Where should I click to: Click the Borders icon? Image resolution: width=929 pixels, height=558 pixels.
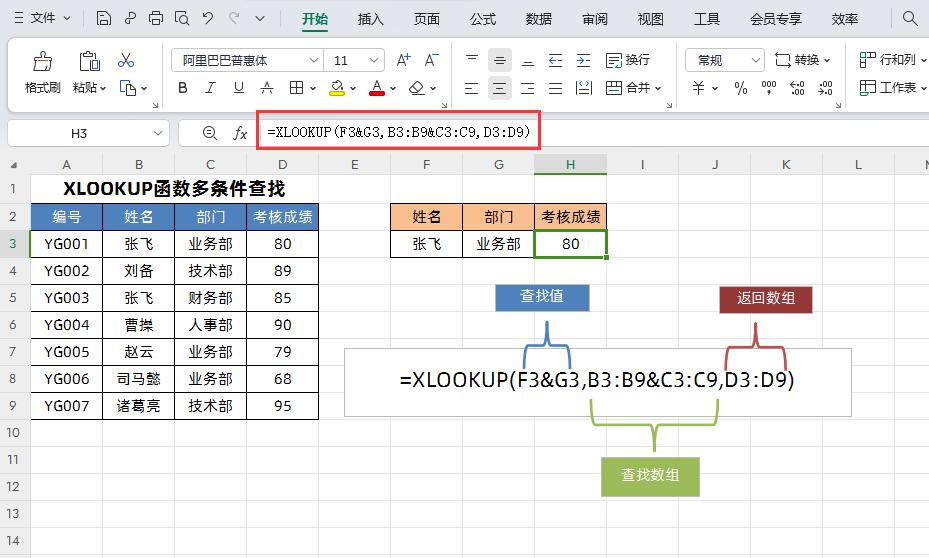296,88
